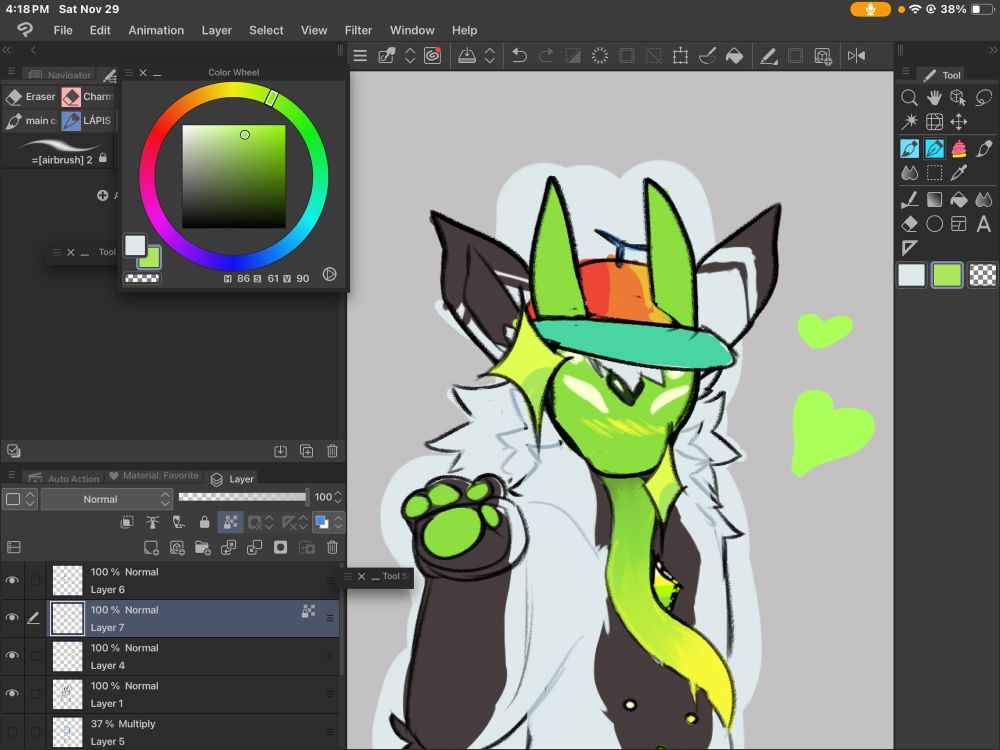
Task: Click the layer opacity slider bar
Action: pos(242,497)
